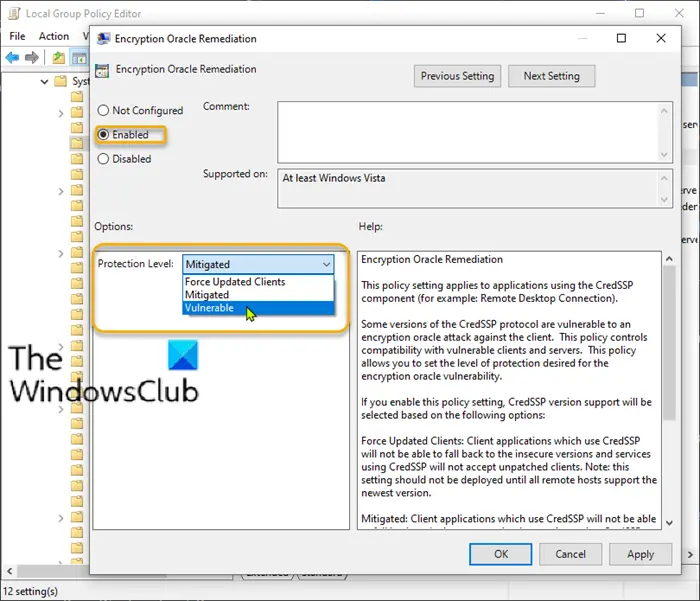Click Supported on scroll down arrow
Screen dimensions: 700x601
point(664,200)
